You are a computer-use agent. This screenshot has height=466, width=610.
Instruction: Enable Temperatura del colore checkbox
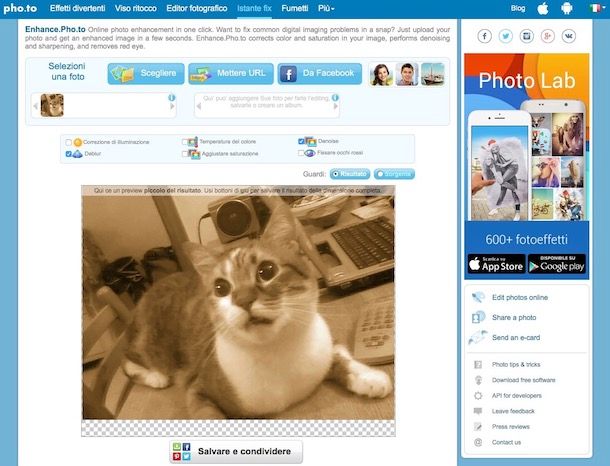185,142
